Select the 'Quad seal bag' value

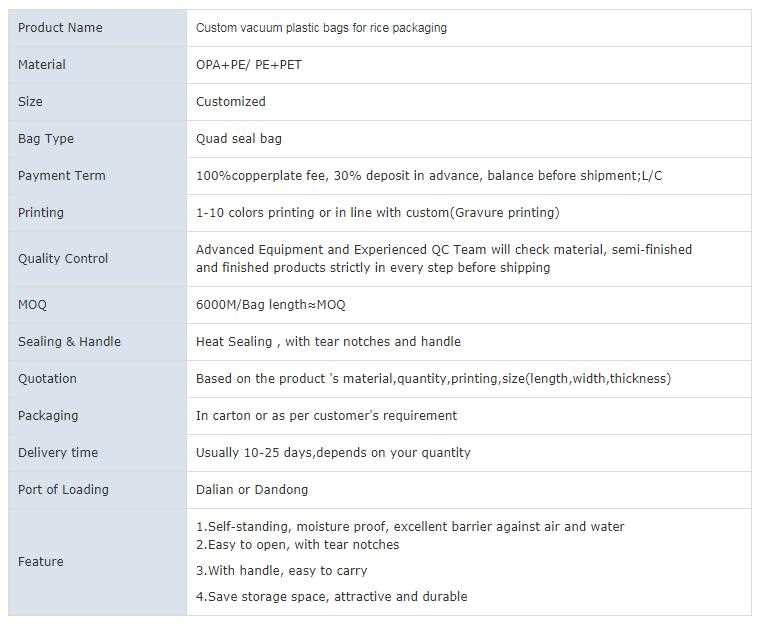(x=239, y=139)
